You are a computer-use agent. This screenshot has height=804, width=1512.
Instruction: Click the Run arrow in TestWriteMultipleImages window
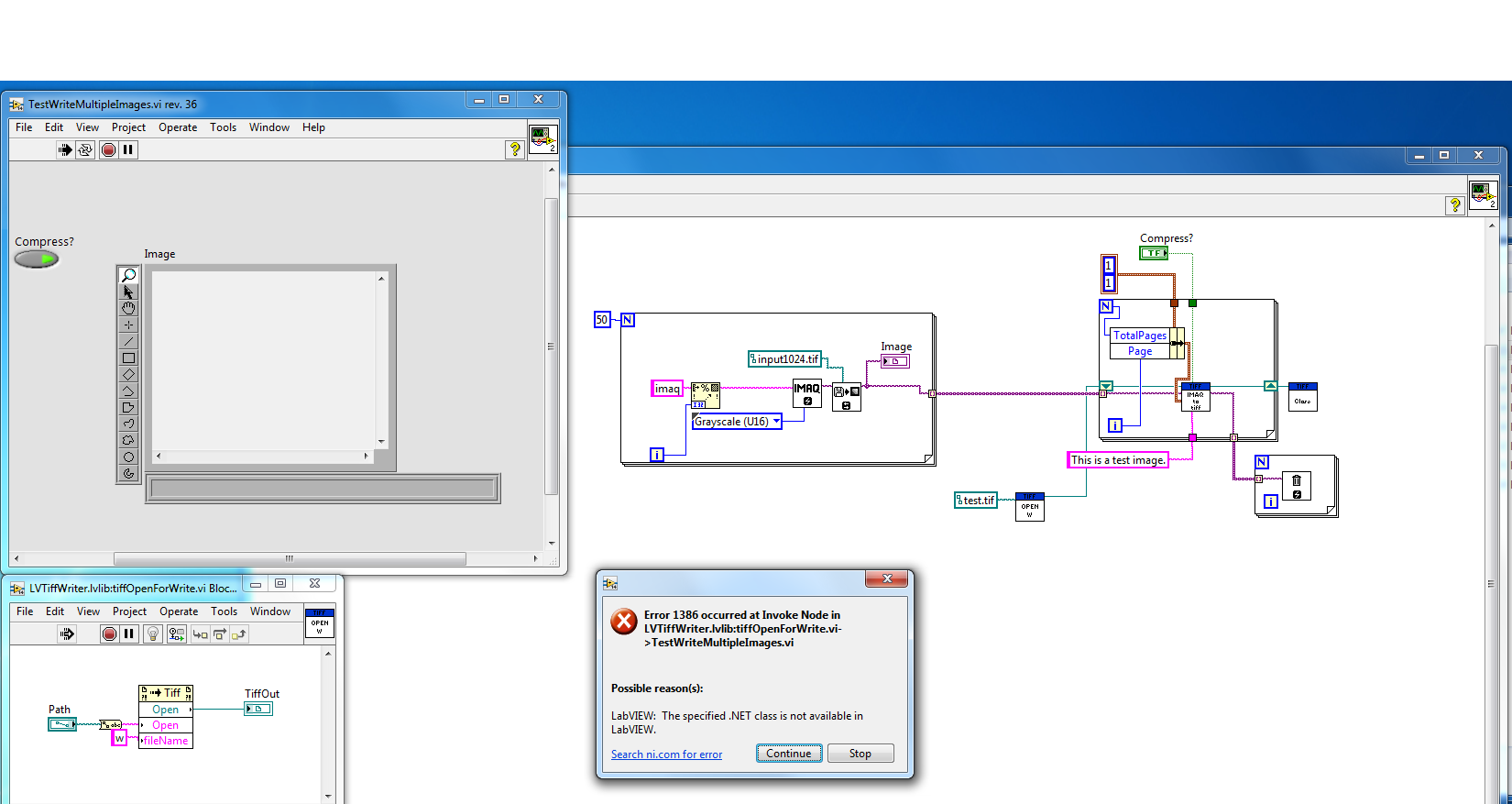pyautogui.click(x=65, y=149)
